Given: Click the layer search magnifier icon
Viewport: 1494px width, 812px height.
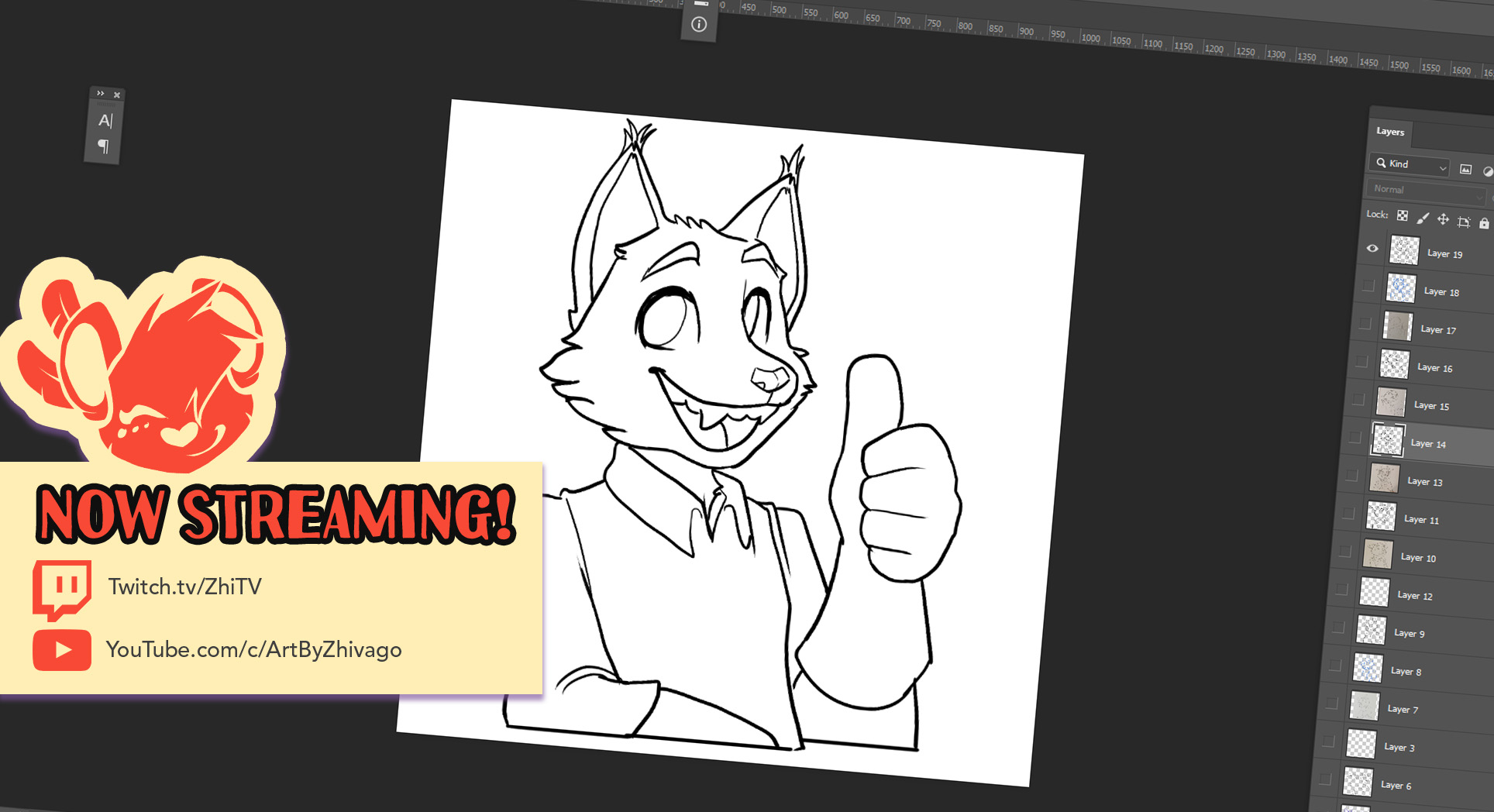Looking at the screenshot, I should (1381, 163).
